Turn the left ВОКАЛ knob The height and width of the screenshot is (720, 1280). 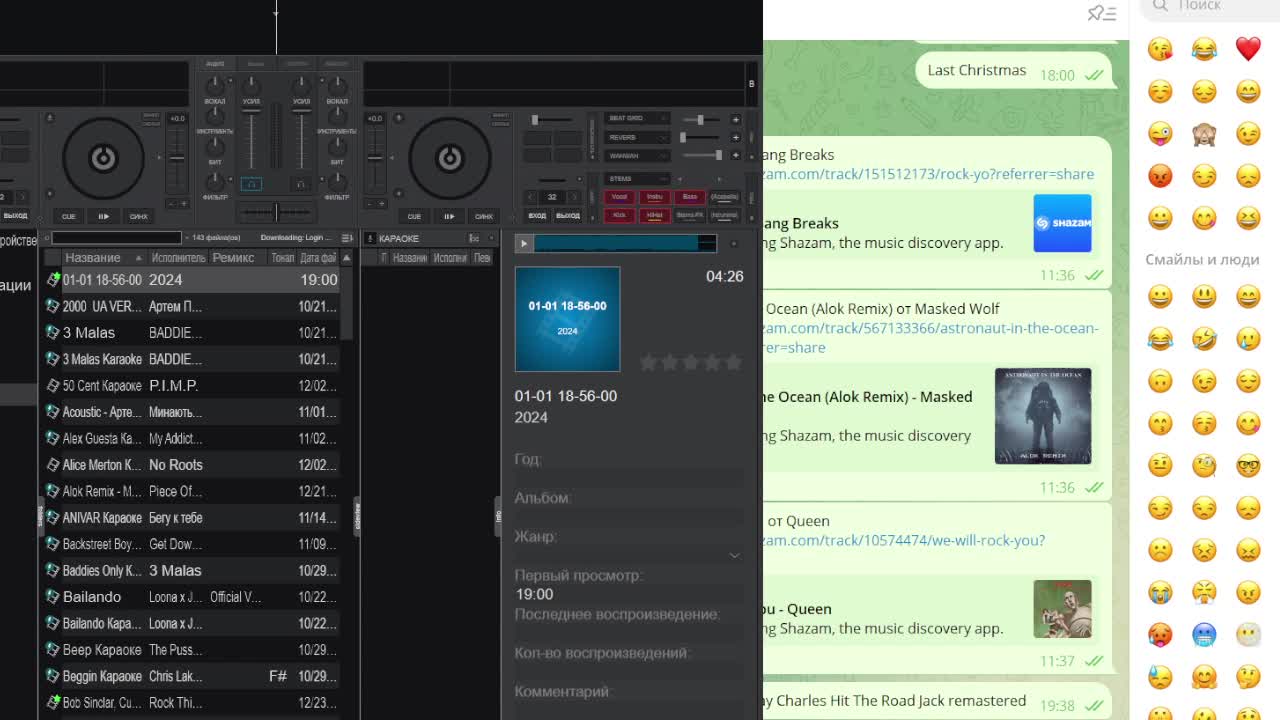coord(215,87)
